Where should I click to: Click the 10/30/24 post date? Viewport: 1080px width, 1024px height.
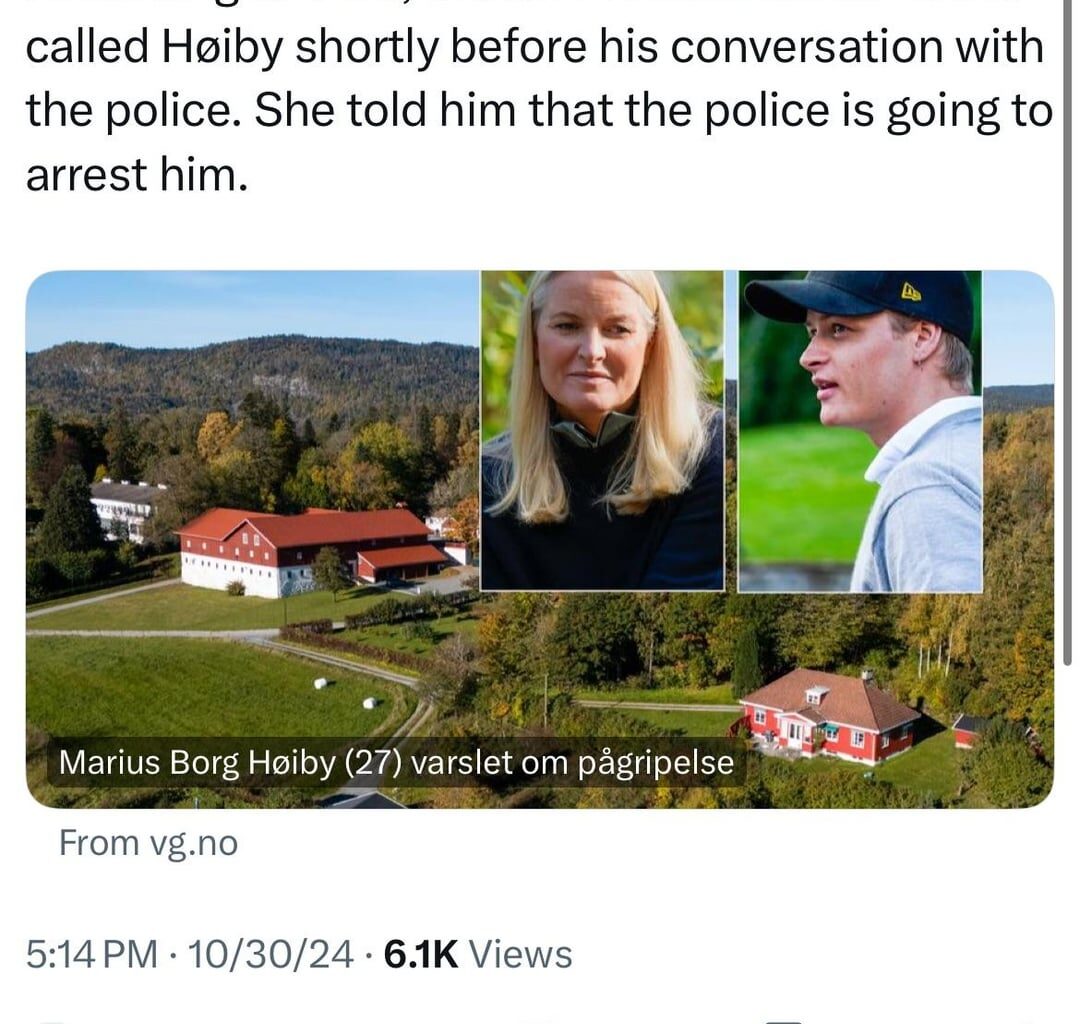[271, 954]
